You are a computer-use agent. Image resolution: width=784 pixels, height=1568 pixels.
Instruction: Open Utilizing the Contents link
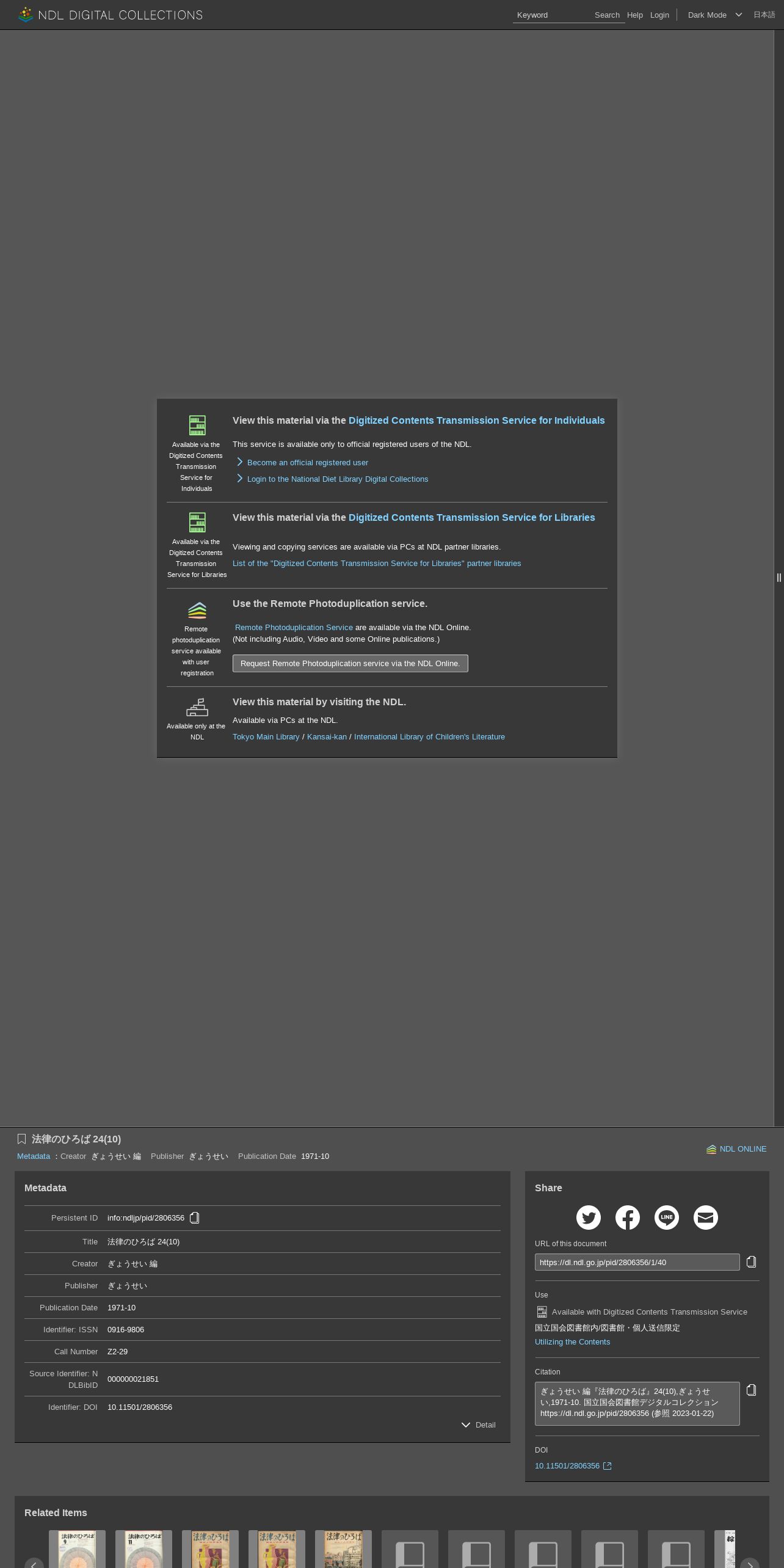(x=572, y=1342)
